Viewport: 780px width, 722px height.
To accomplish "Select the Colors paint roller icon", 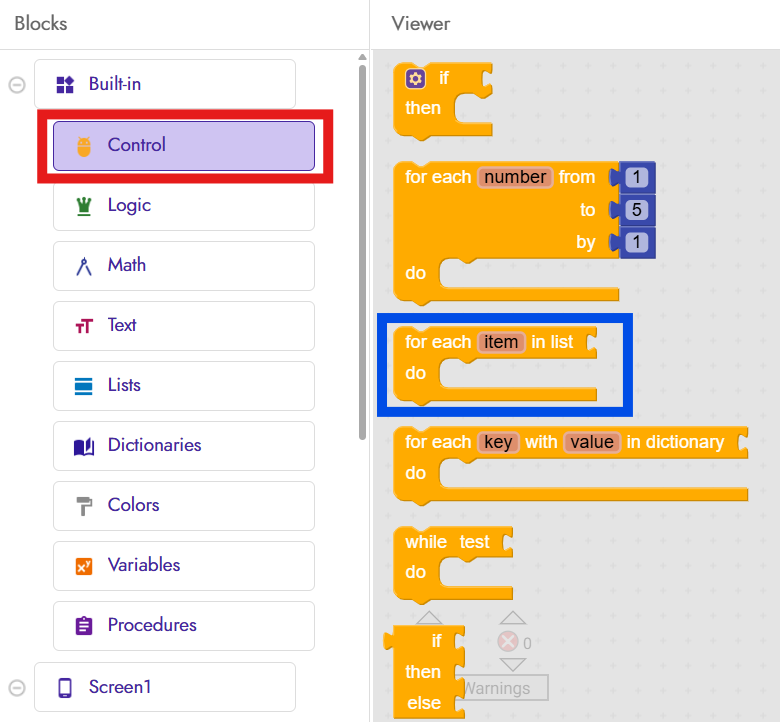I will tap(84, 506).
